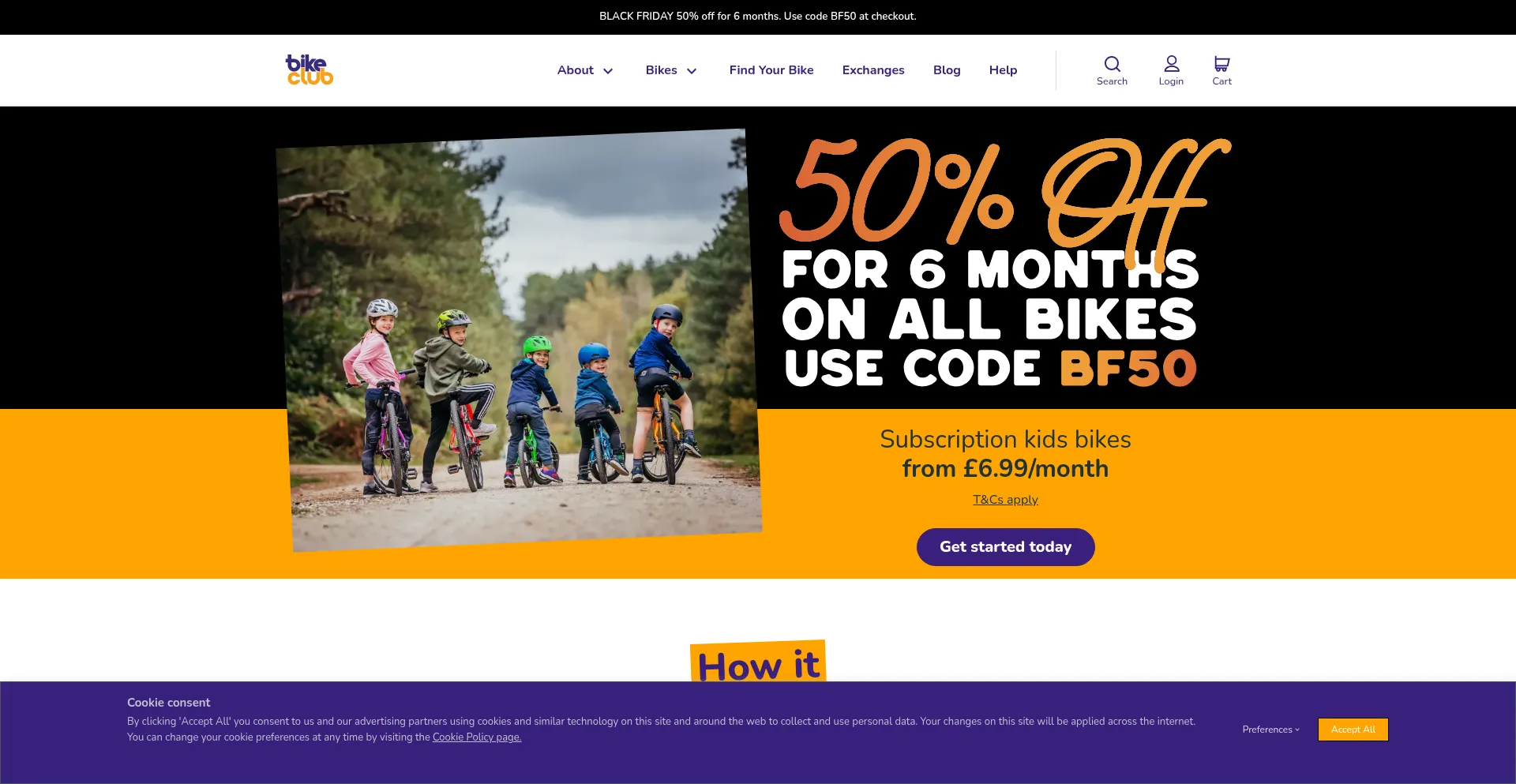
Task: Open the Blog menu item
Action: [947, 70]
